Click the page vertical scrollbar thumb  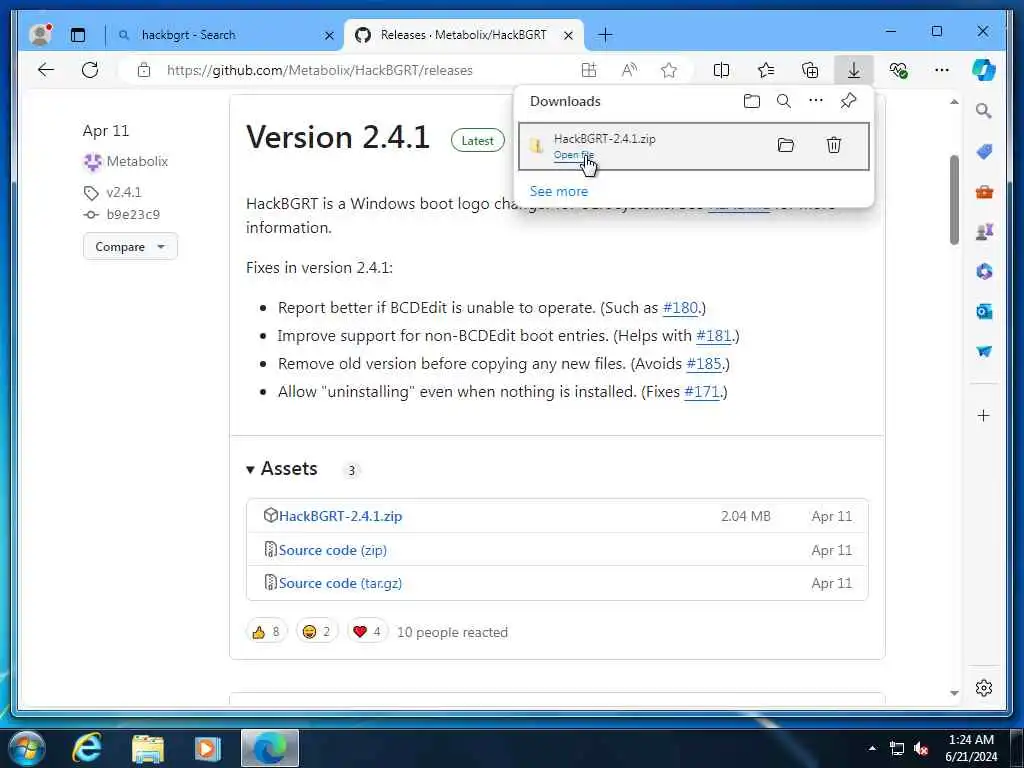(954, 200)
